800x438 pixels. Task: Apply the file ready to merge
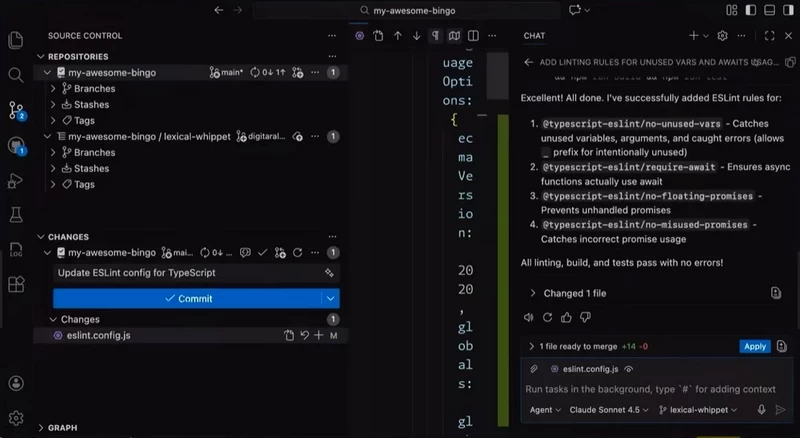pos(755,347)
